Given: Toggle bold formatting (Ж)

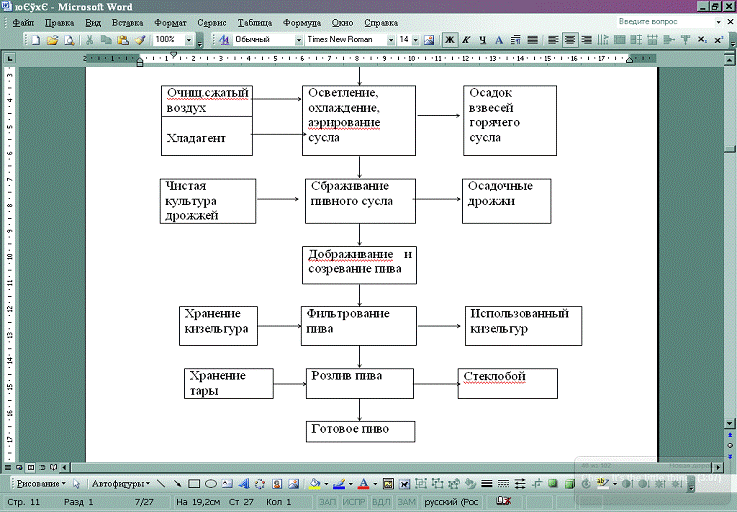Looking at the screenshot, I should (450, 40).
